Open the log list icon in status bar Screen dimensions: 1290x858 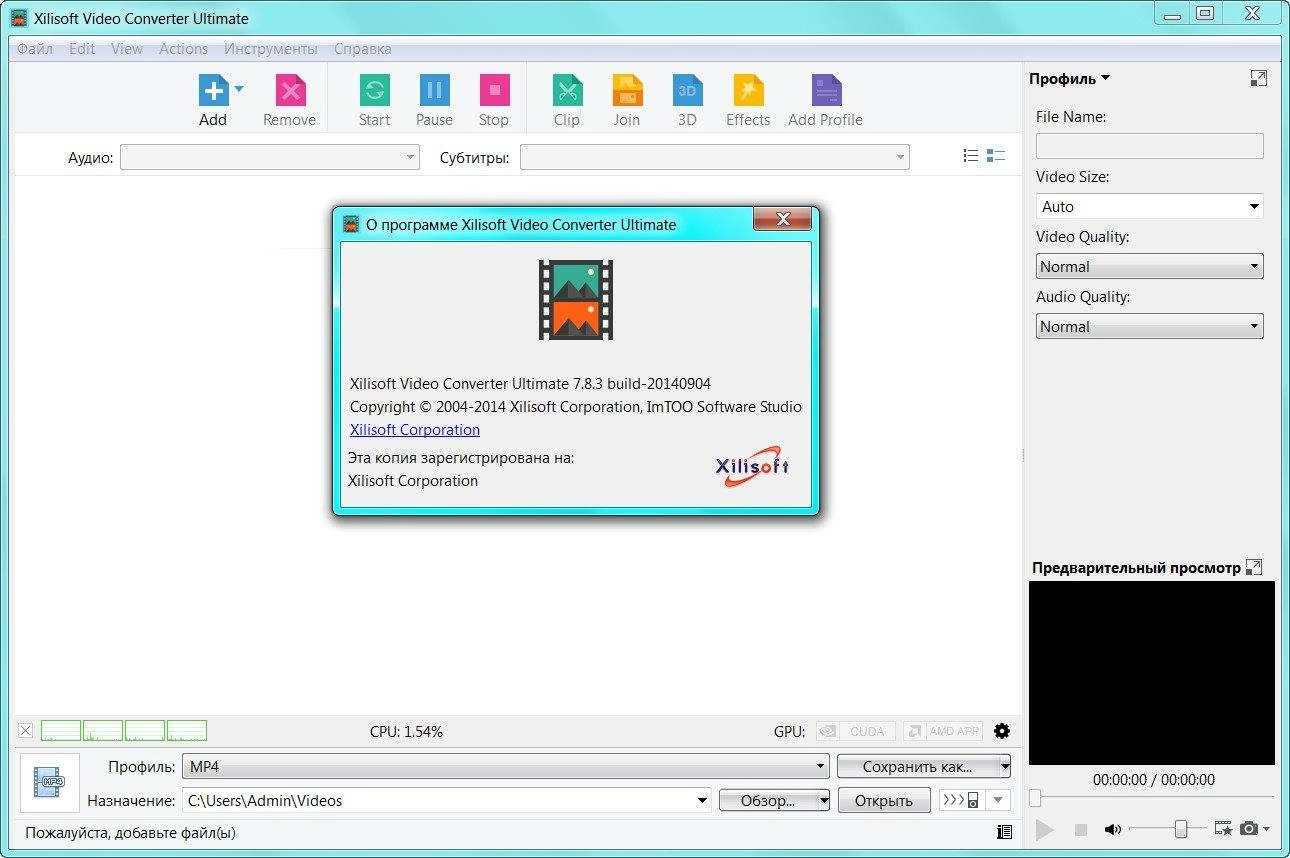pyautogui.click(x=1004, y=832)
